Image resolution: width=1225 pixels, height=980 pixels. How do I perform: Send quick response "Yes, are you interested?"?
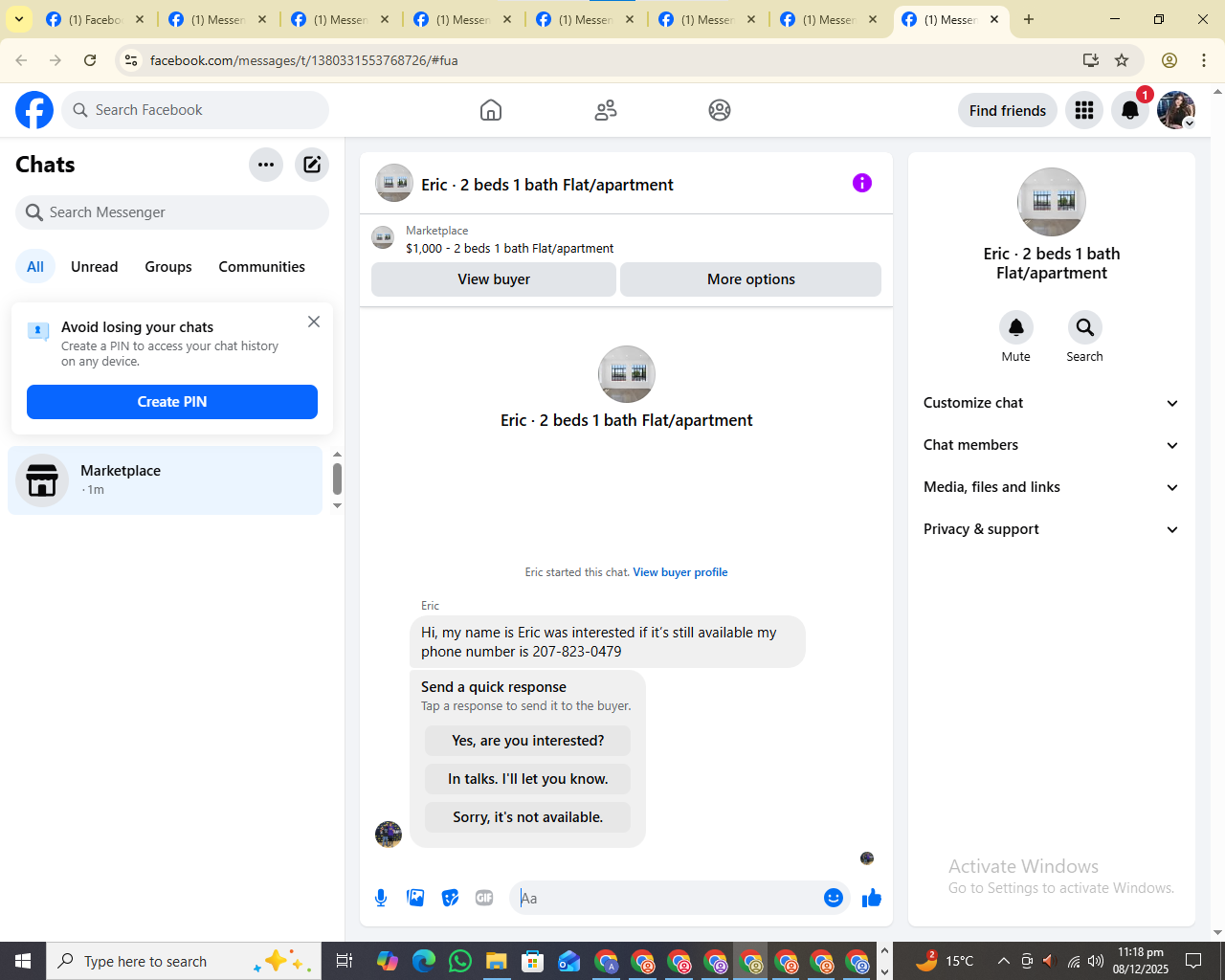tap(528, 741)
